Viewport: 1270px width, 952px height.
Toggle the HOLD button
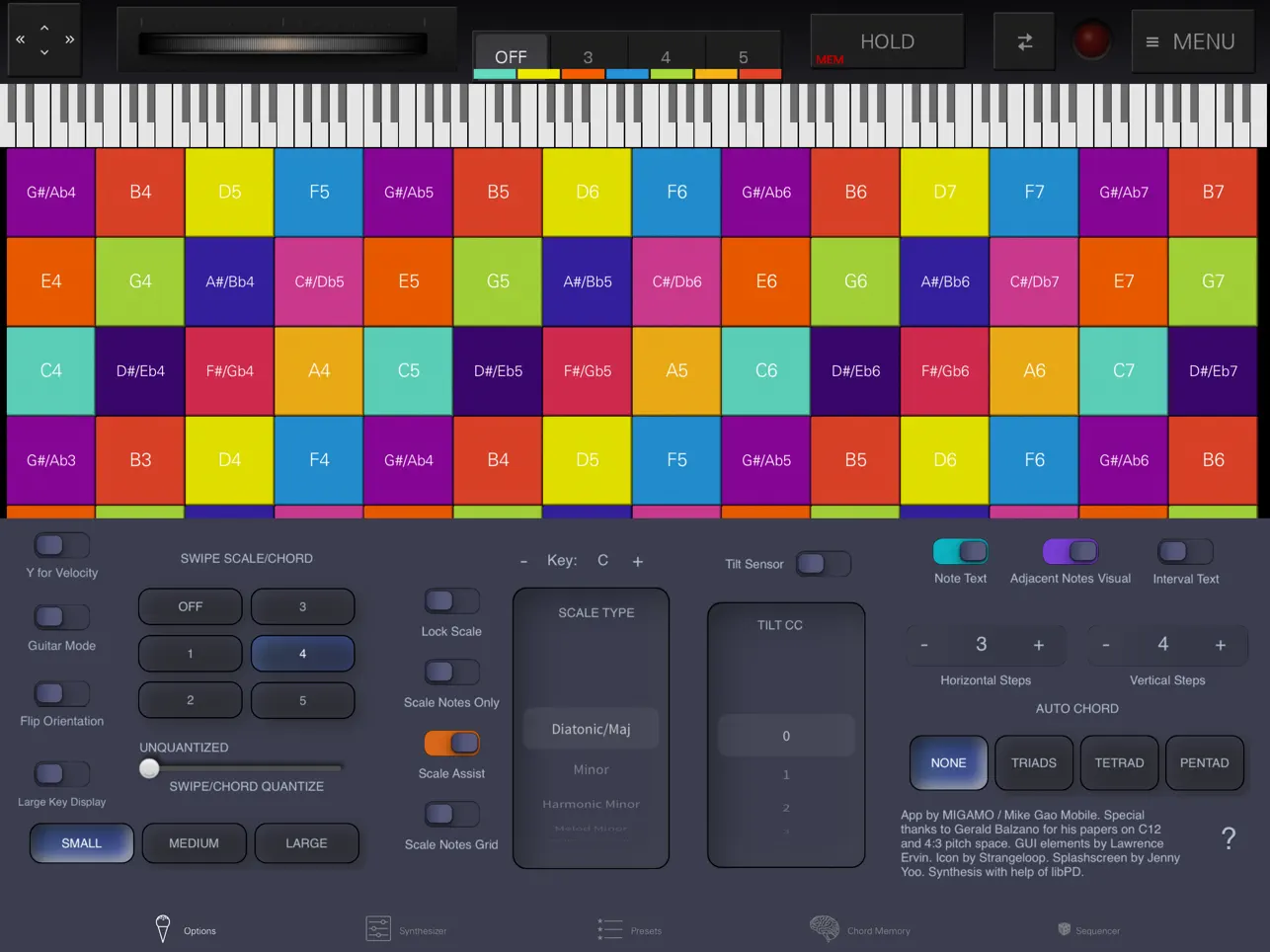click(x=887, y=41)
